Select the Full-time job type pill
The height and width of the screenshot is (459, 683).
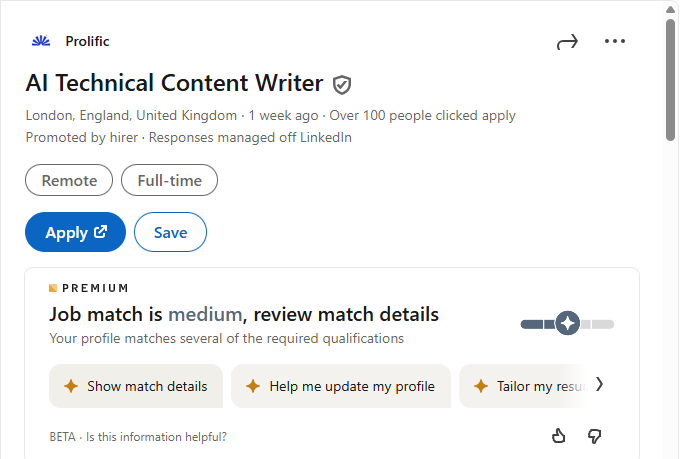point(169,181)
